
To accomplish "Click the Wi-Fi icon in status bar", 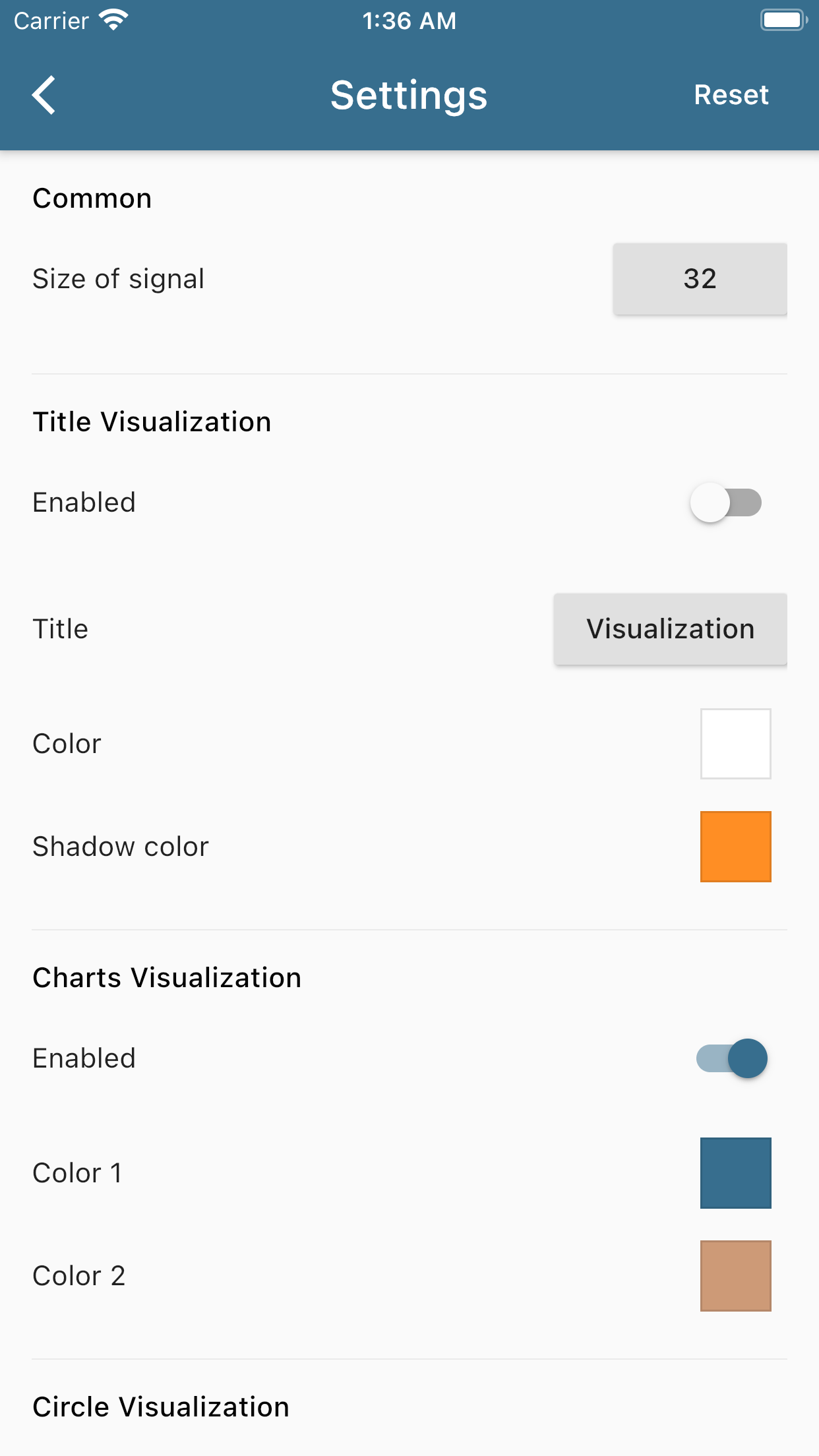I will (113, 19).
